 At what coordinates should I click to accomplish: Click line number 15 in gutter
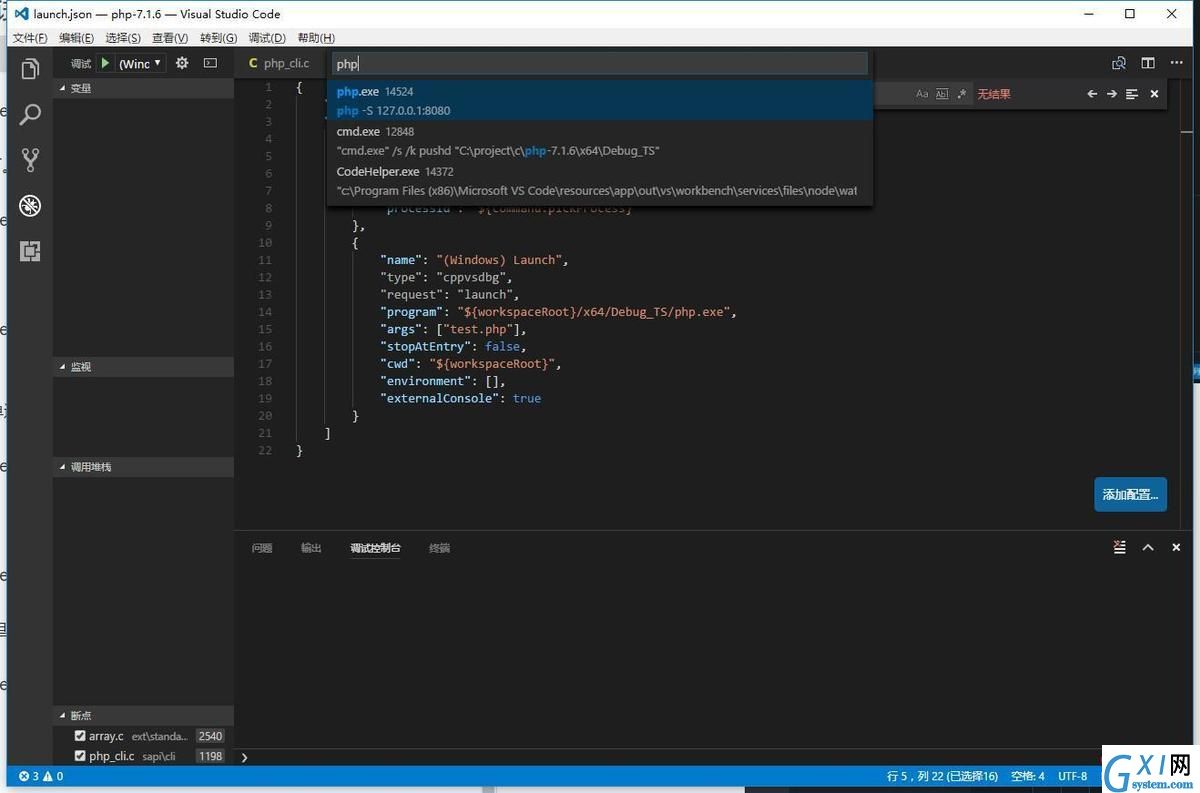(x=264, y=329)
